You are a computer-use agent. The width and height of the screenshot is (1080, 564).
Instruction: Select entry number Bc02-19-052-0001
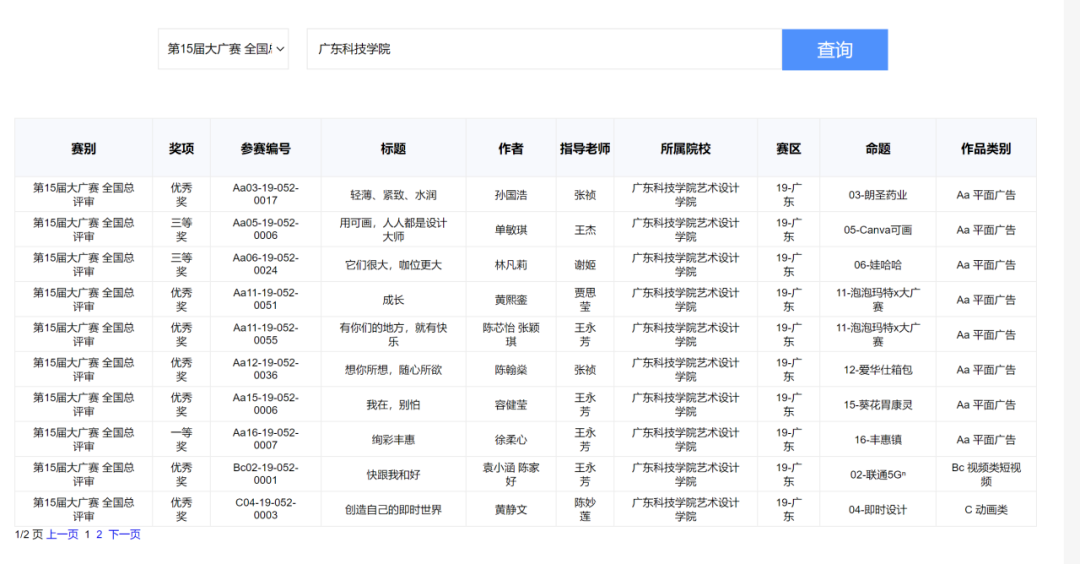click(265, 474)
